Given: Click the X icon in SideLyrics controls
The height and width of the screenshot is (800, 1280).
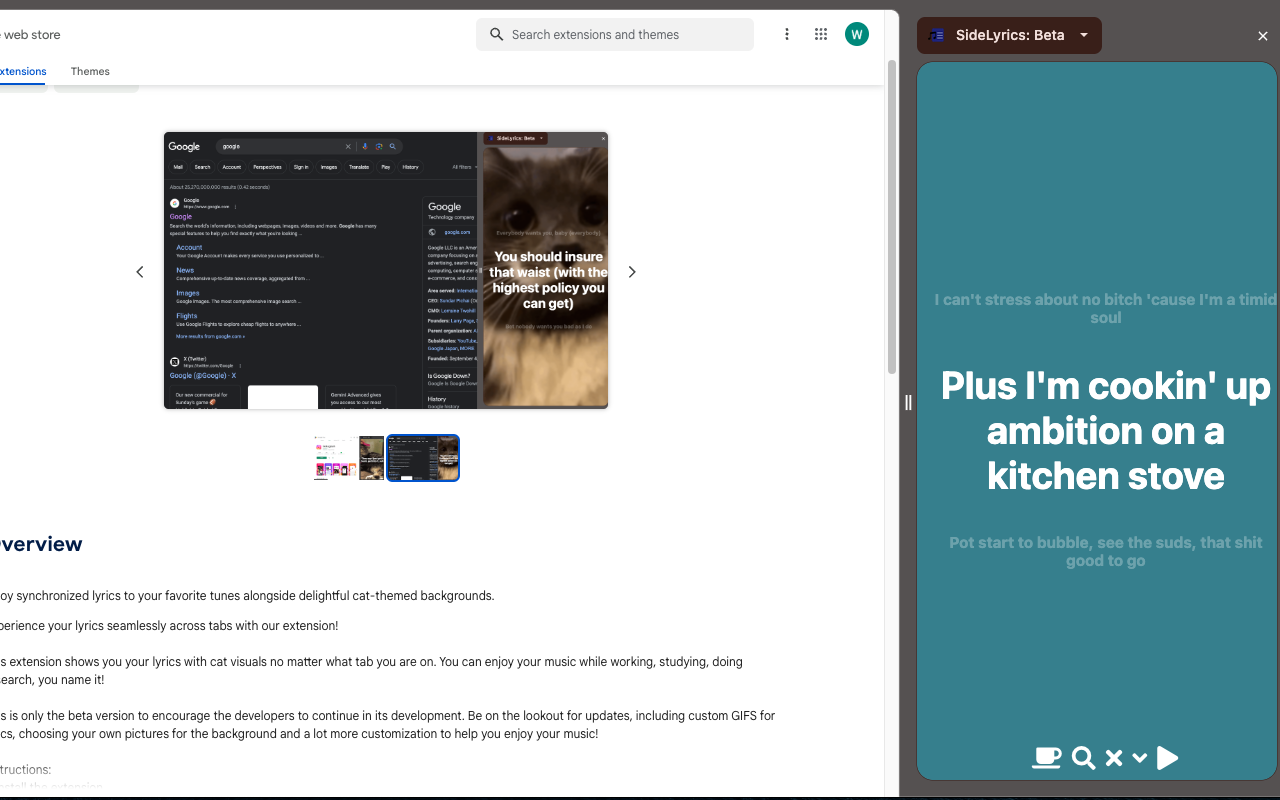Looking at the screenshot, I should (1114, 758).
